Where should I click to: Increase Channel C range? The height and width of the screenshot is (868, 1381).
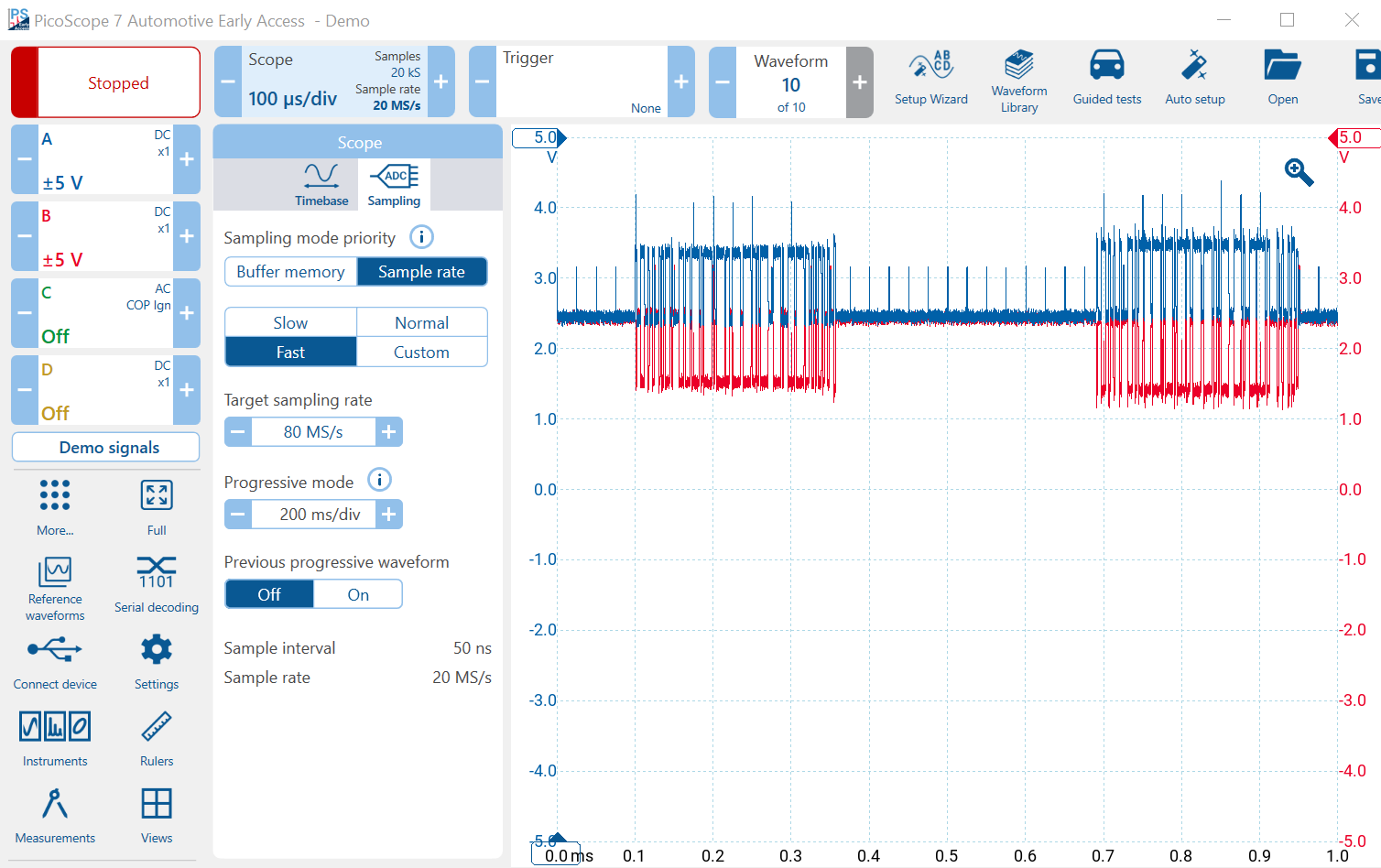point(187,313)
